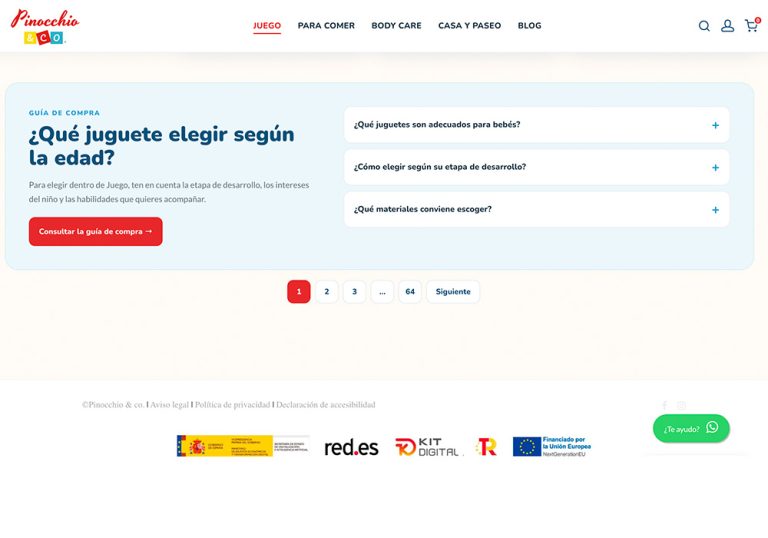Go to page 2 in pagination
This screenshot has width=768, height=538.
pyautogui.click(x=327, y=292)
